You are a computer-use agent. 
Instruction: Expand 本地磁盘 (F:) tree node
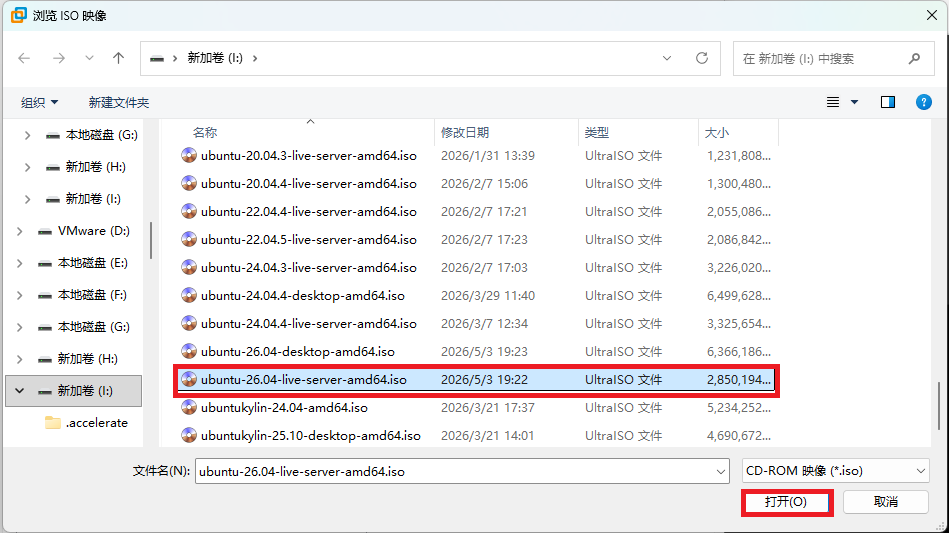click(x=19, y=295)
